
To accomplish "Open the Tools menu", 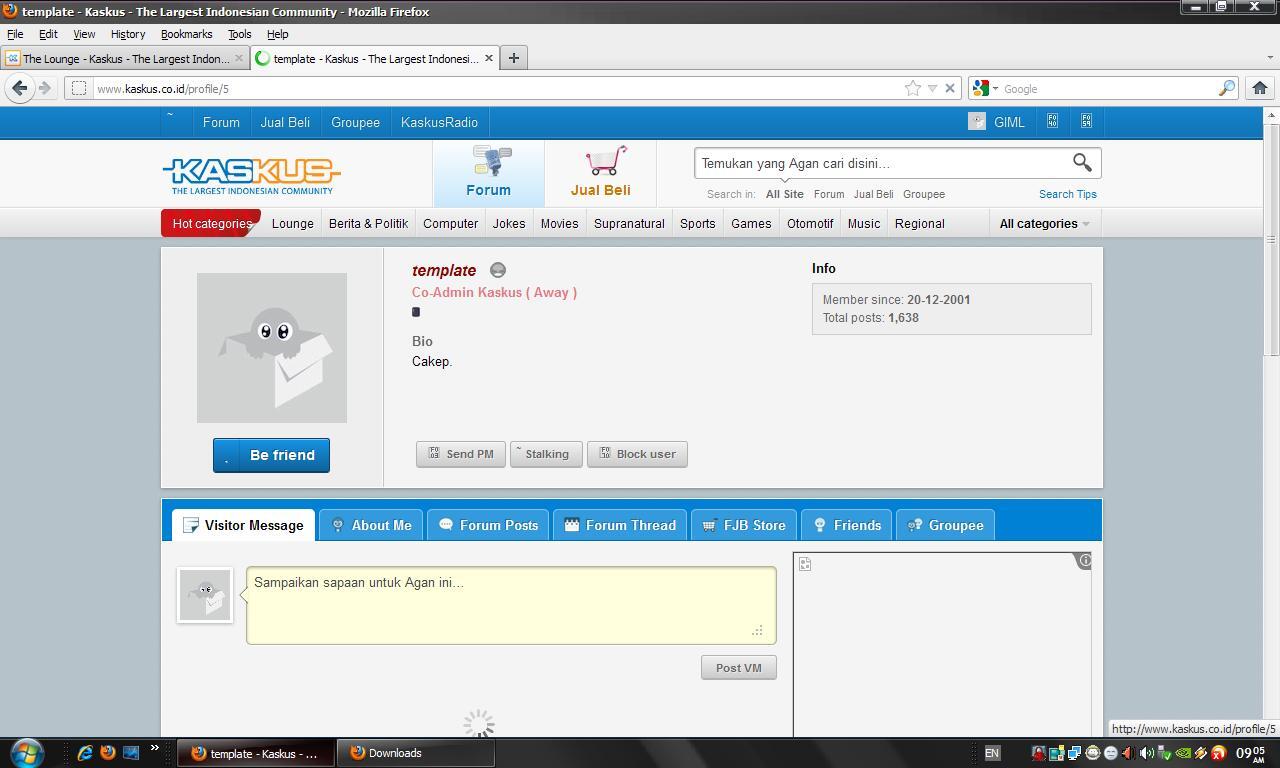I will pos(239,34).
